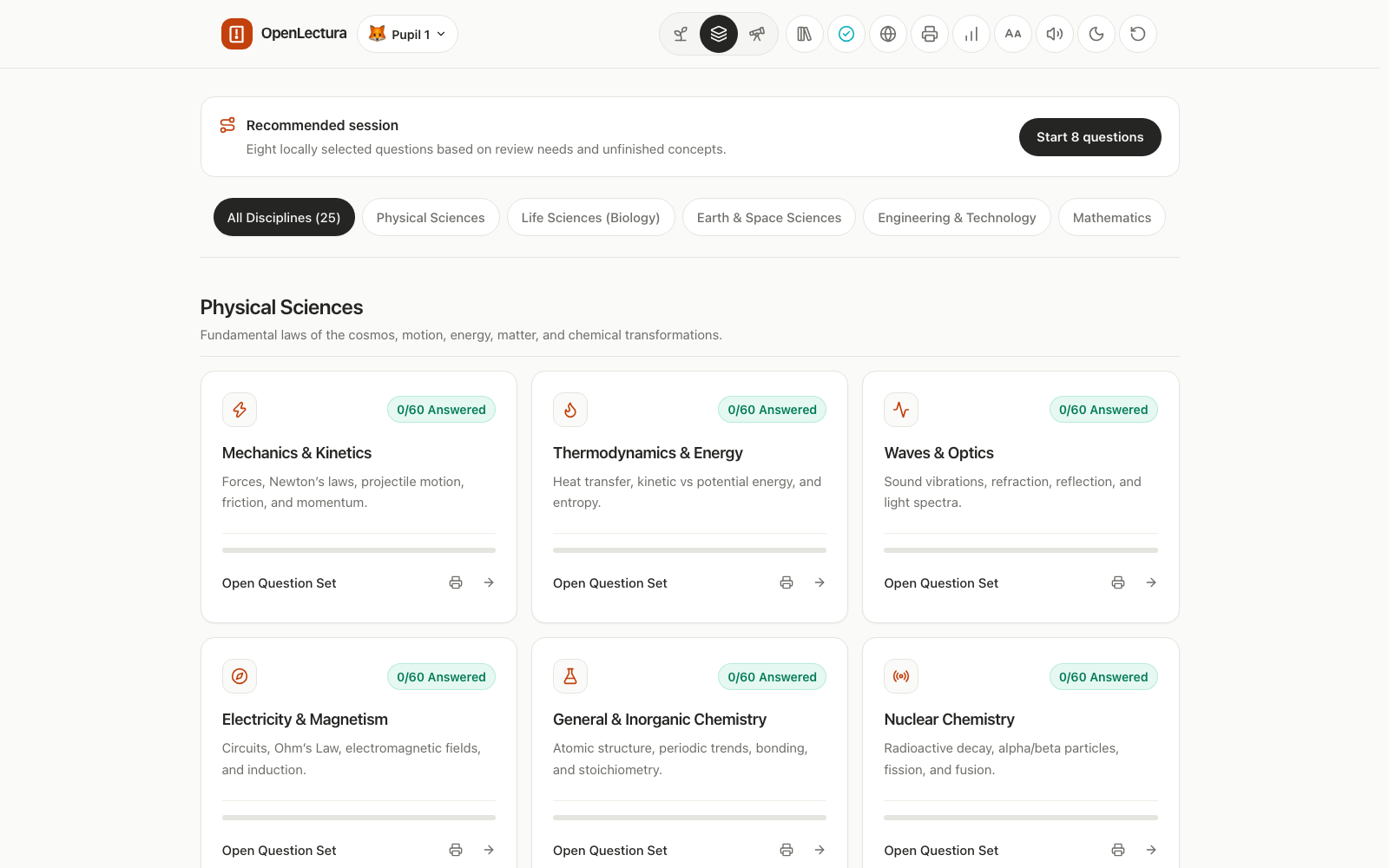Switch to the Mathematics tab

pos(1112,217)
